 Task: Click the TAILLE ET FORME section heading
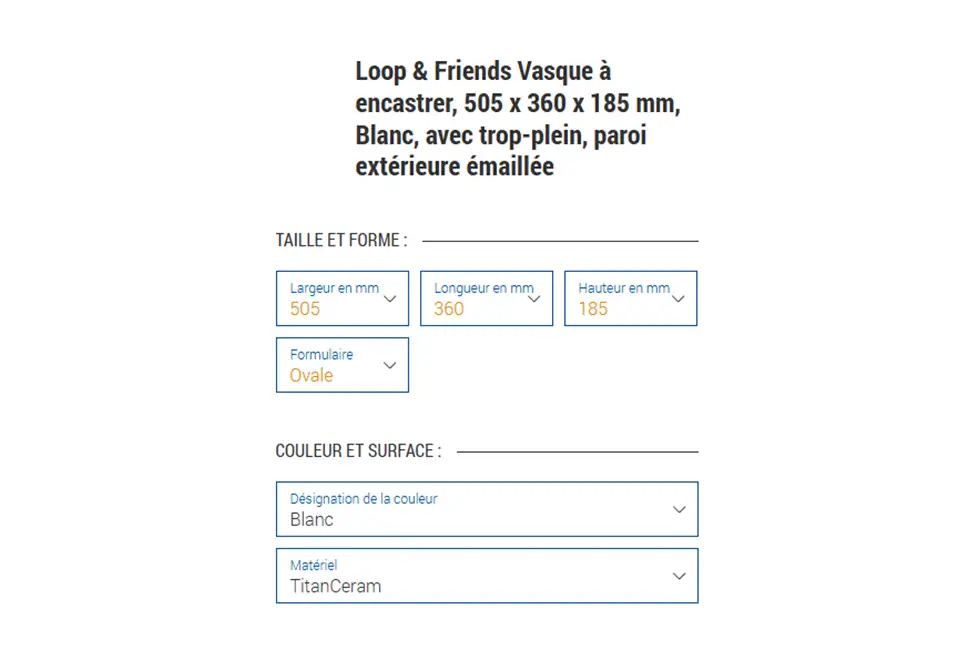click(342, 240)
